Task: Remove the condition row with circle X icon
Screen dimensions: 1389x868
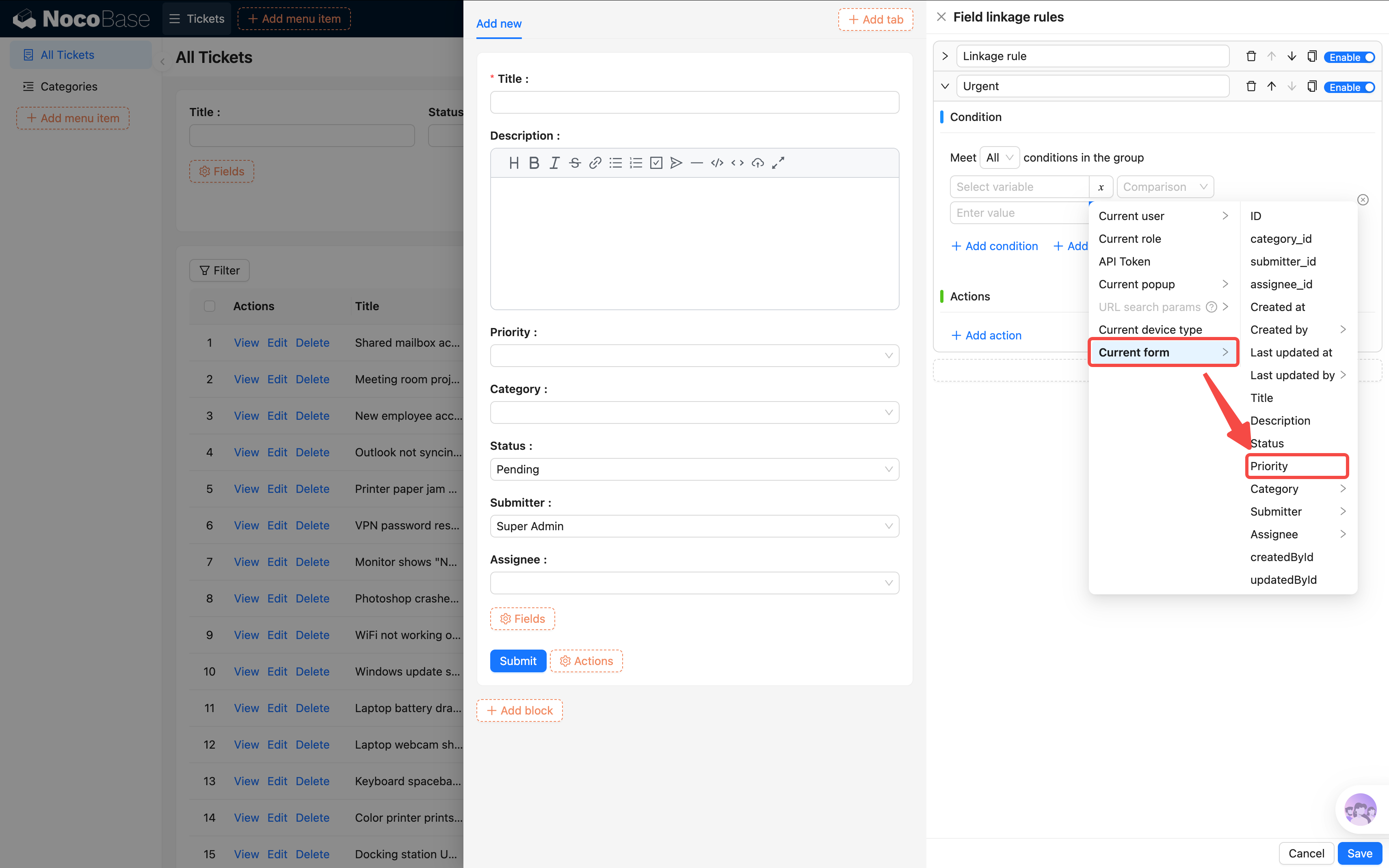Action: (x=1363, y=200)
